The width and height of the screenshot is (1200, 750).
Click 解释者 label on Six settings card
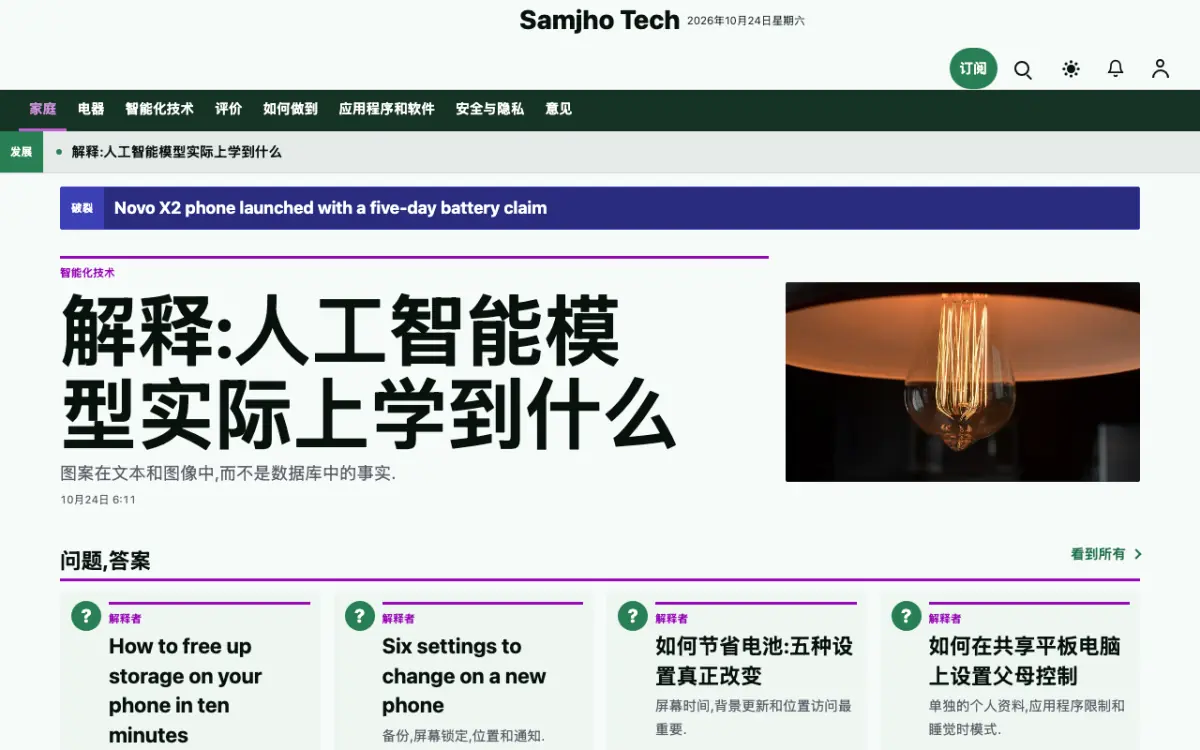398,619
